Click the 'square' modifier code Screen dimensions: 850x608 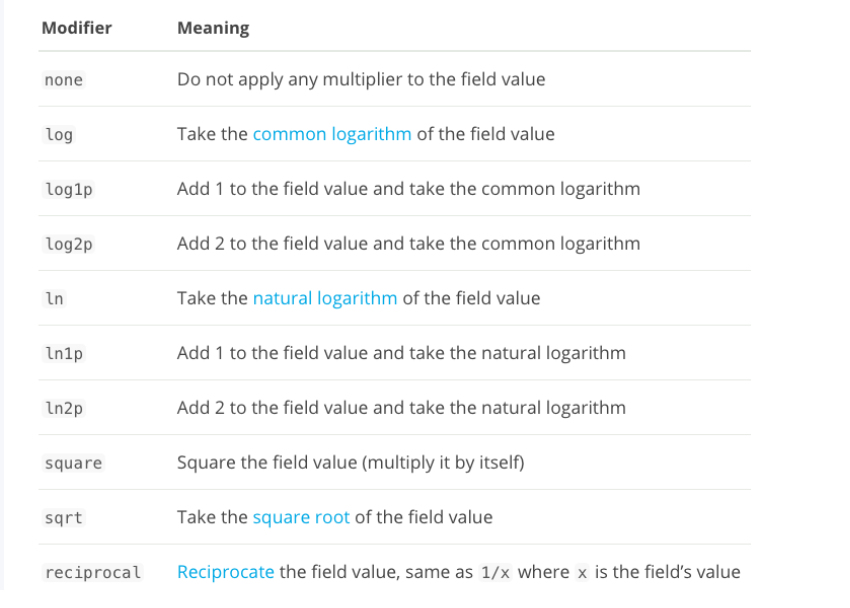coord(73,463)
